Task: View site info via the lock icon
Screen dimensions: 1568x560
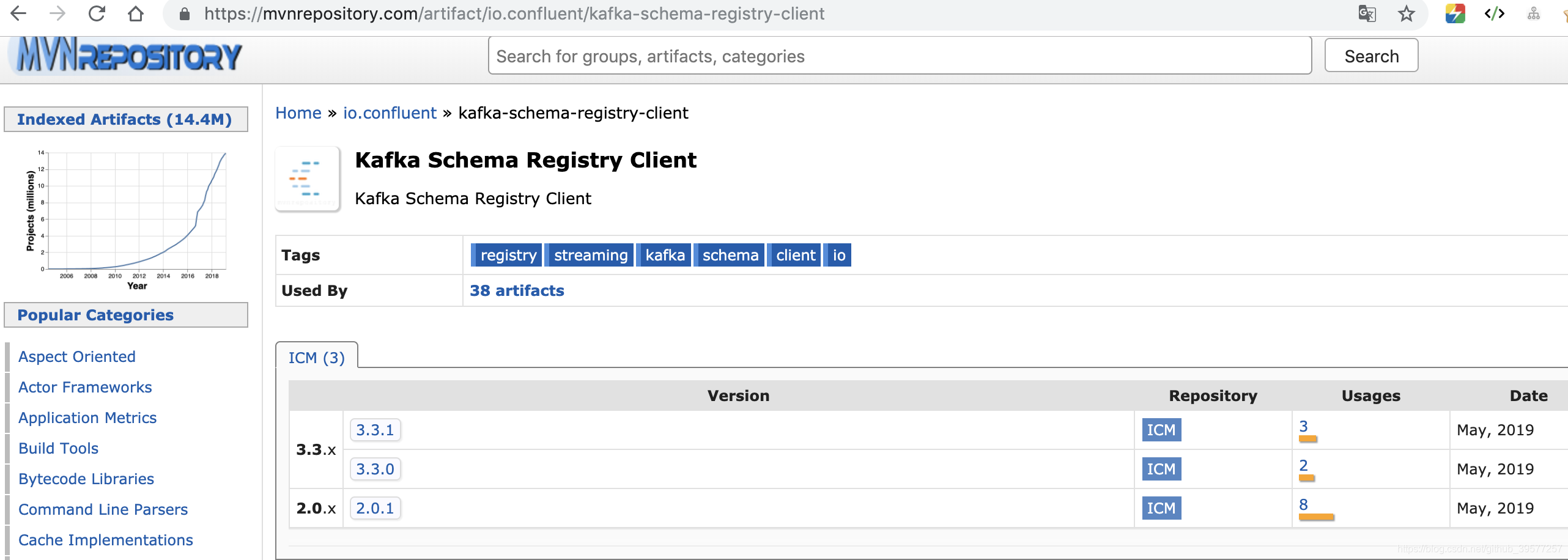Action: click(184, 13)
